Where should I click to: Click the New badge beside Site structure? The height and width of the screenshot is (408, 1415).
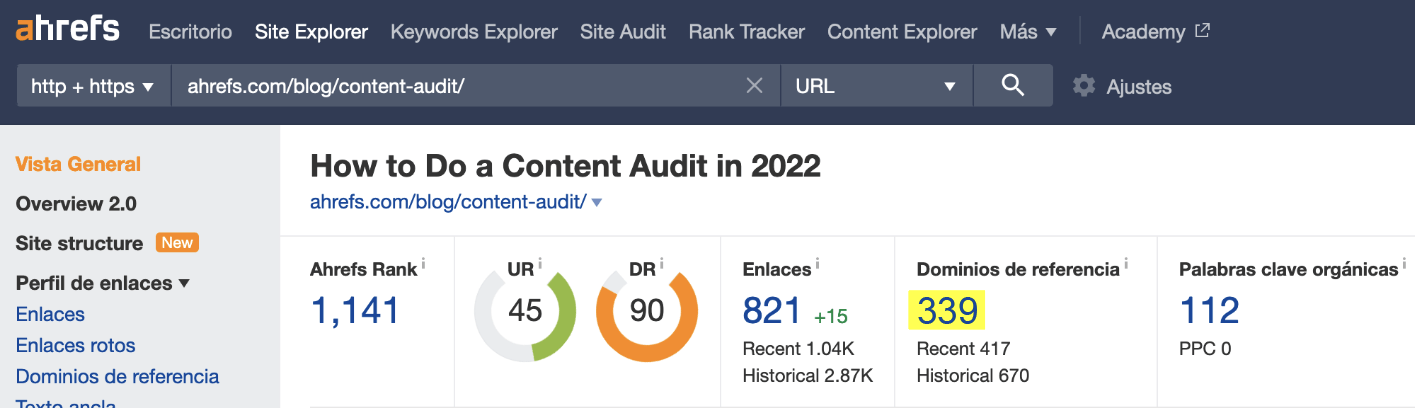[177, 243]
